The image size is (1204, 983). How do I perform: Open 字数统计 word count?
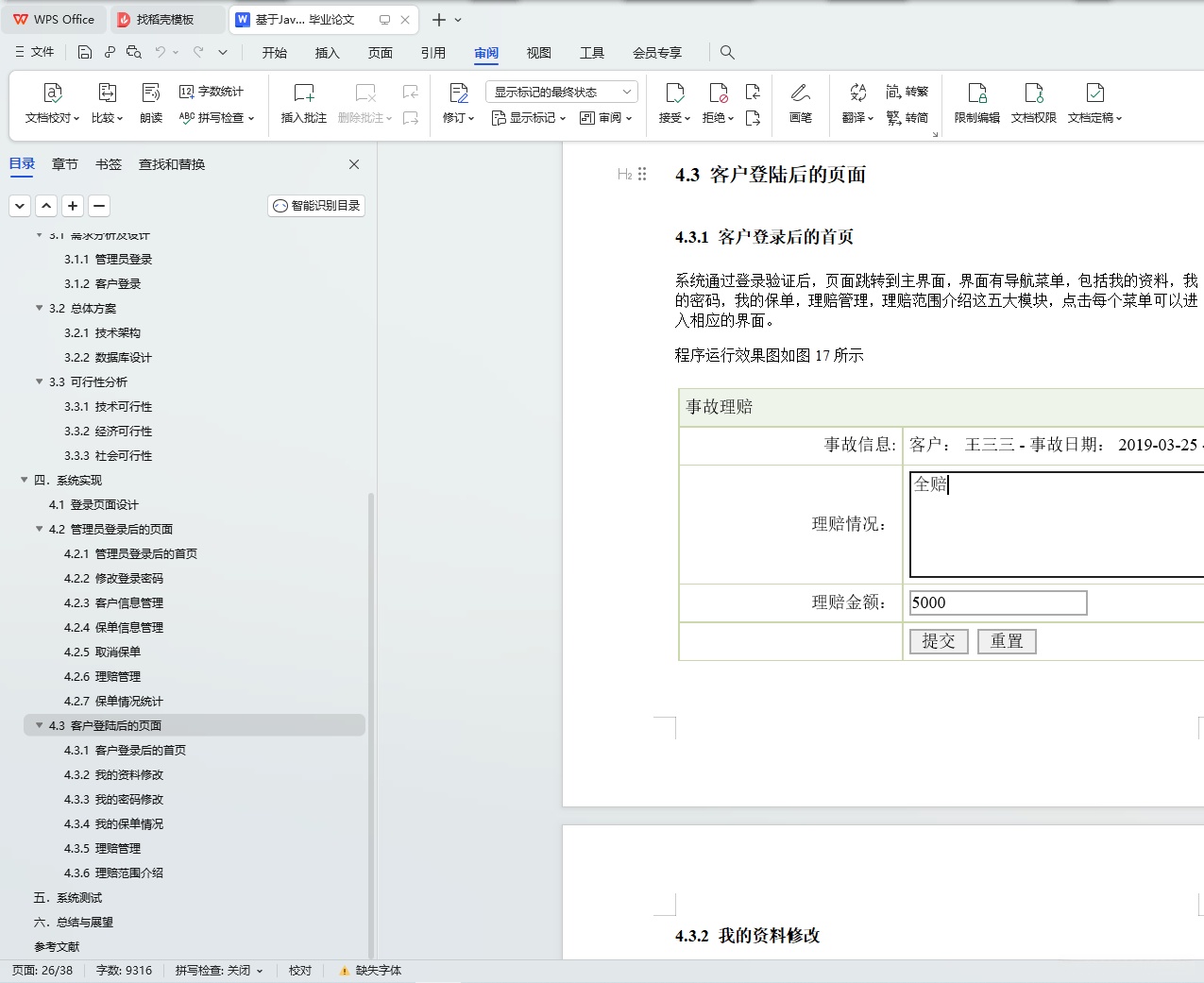[x=218, y=91]
